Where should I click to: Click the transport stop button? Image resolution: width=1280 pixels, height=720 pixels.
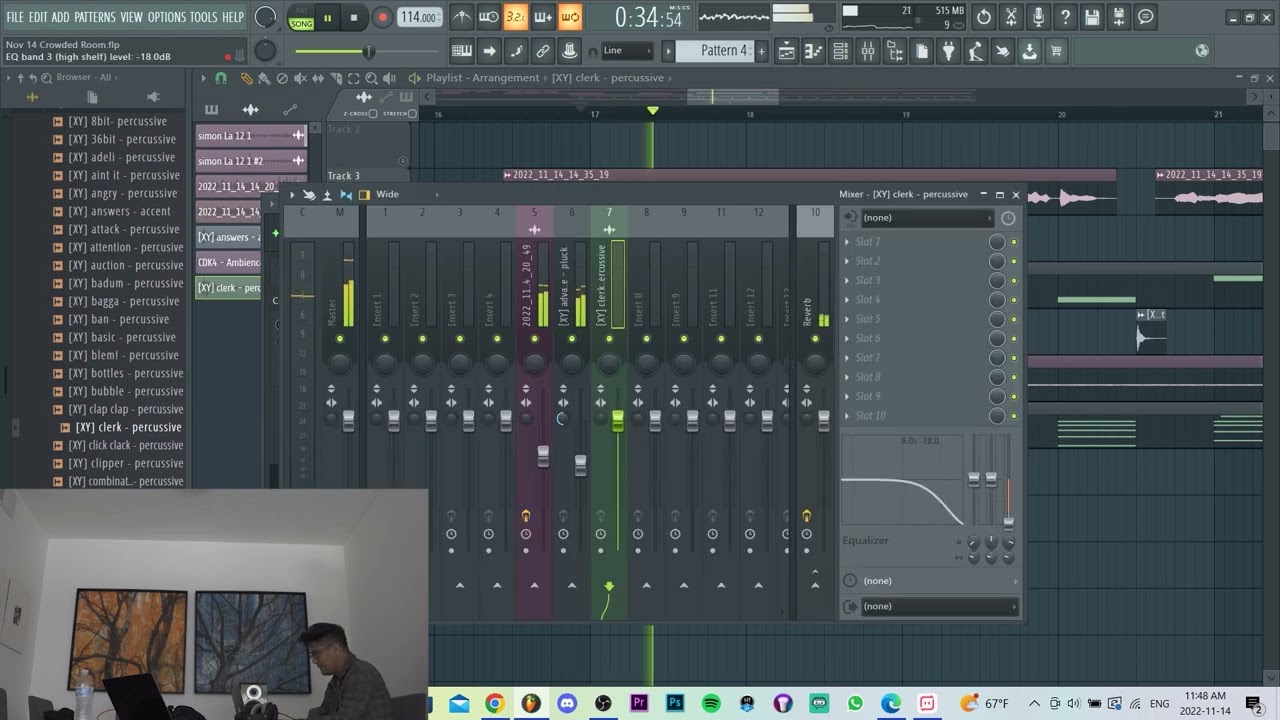click(354, 17)
